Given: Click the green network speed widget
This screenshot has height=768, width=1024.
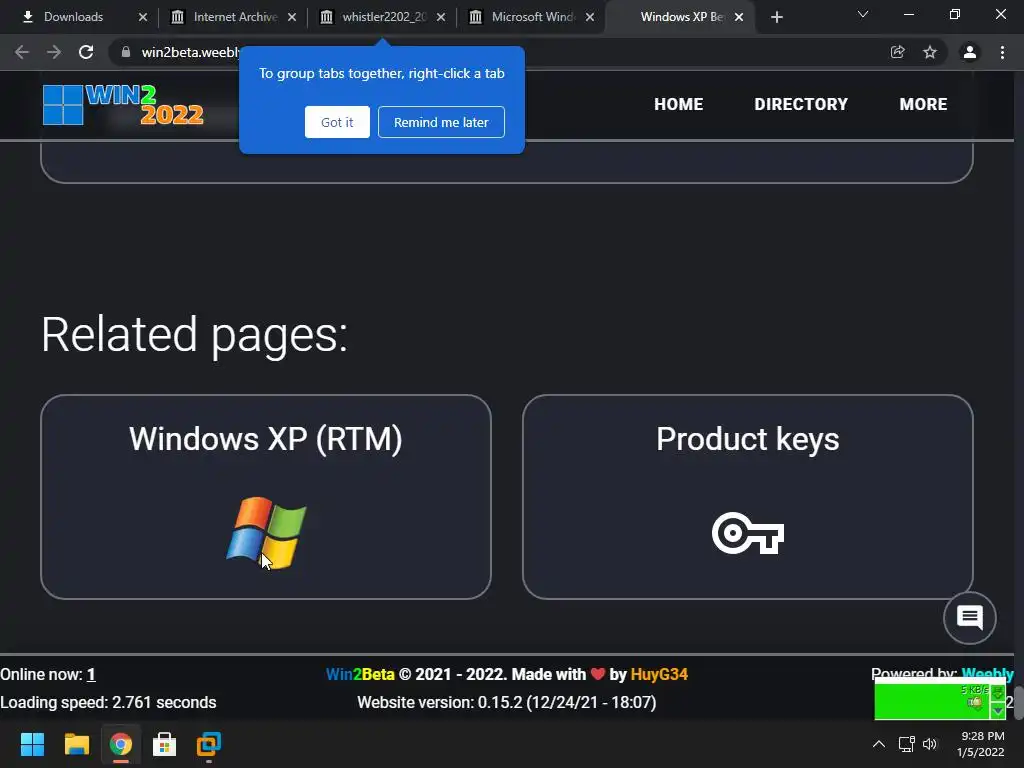Looking at the screenshot, I should [x=940, y=699].
